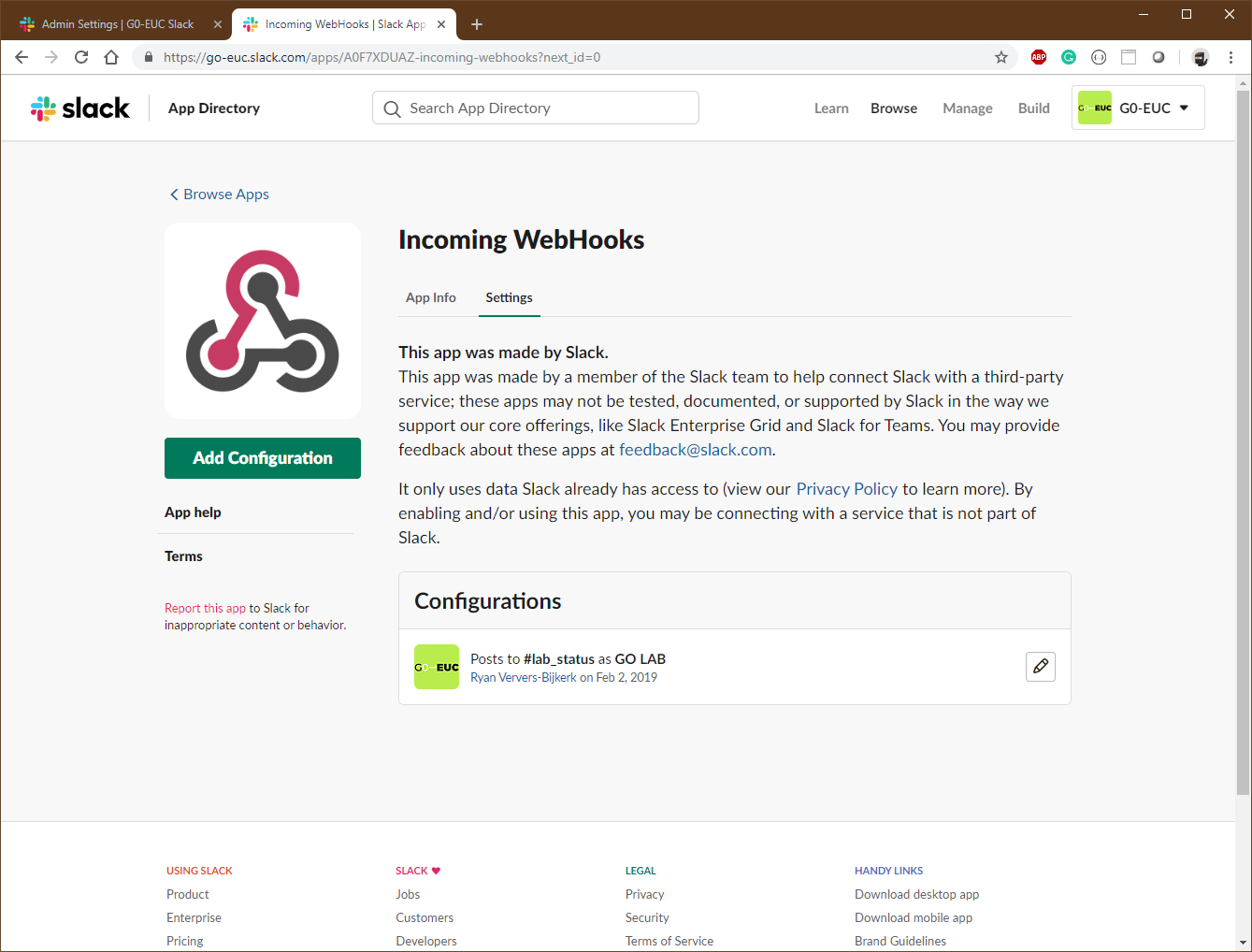Open the Grammarly extension icon
The height and width of the screenshot is (952, 1252).
coord(1069,57)
